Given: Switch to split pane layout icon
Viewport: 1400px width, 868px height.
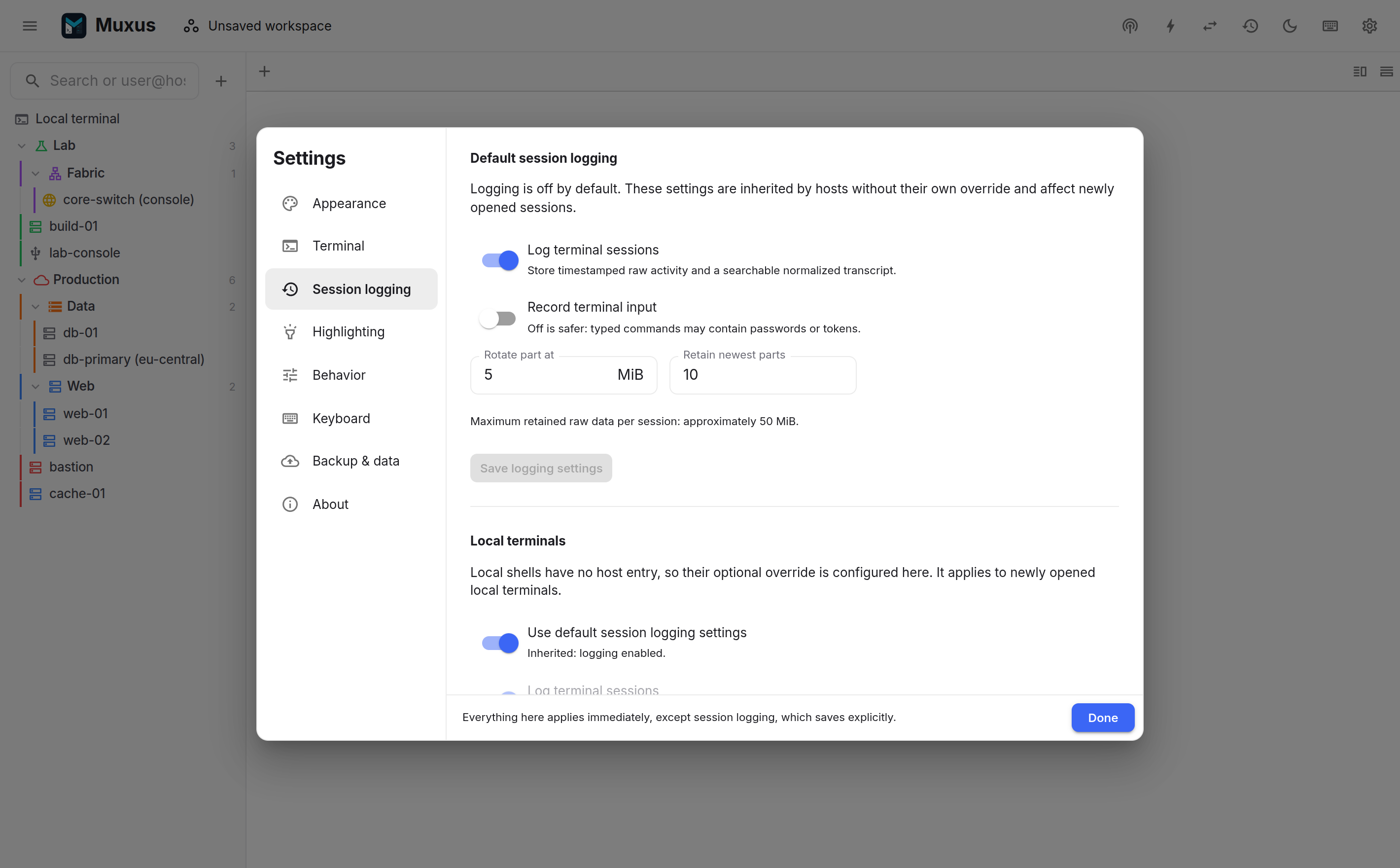Looking at the screenshot, I should click(x=1360, y=71).
